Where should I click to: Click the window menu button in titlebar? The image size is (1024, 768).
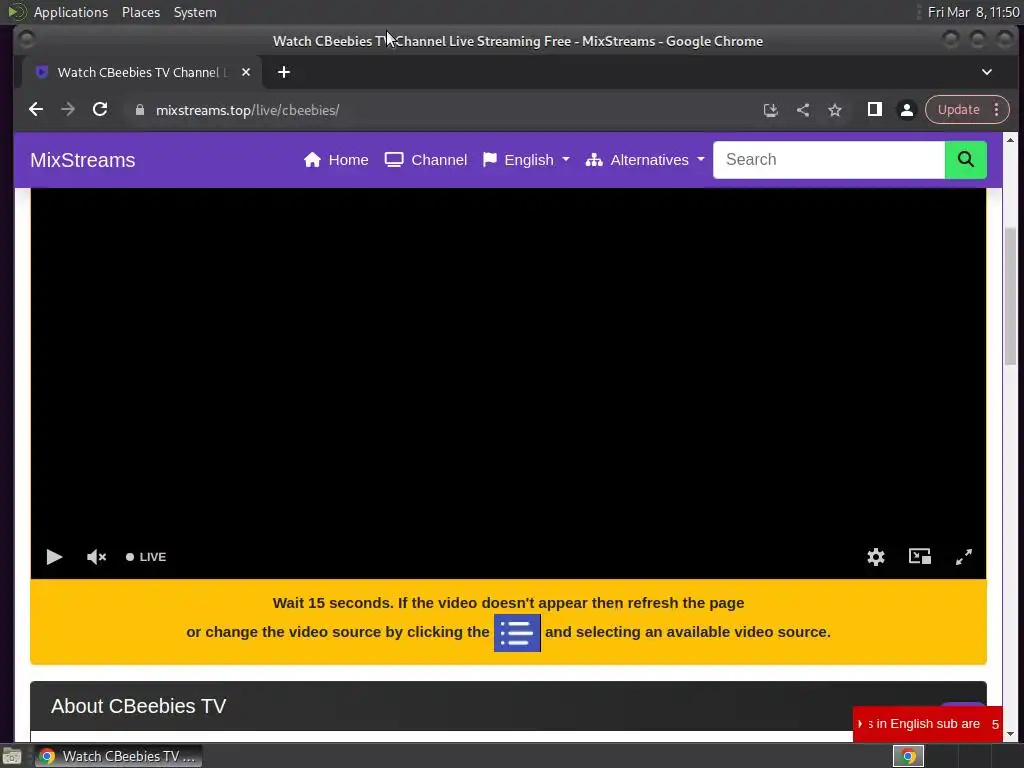[27, 40]
